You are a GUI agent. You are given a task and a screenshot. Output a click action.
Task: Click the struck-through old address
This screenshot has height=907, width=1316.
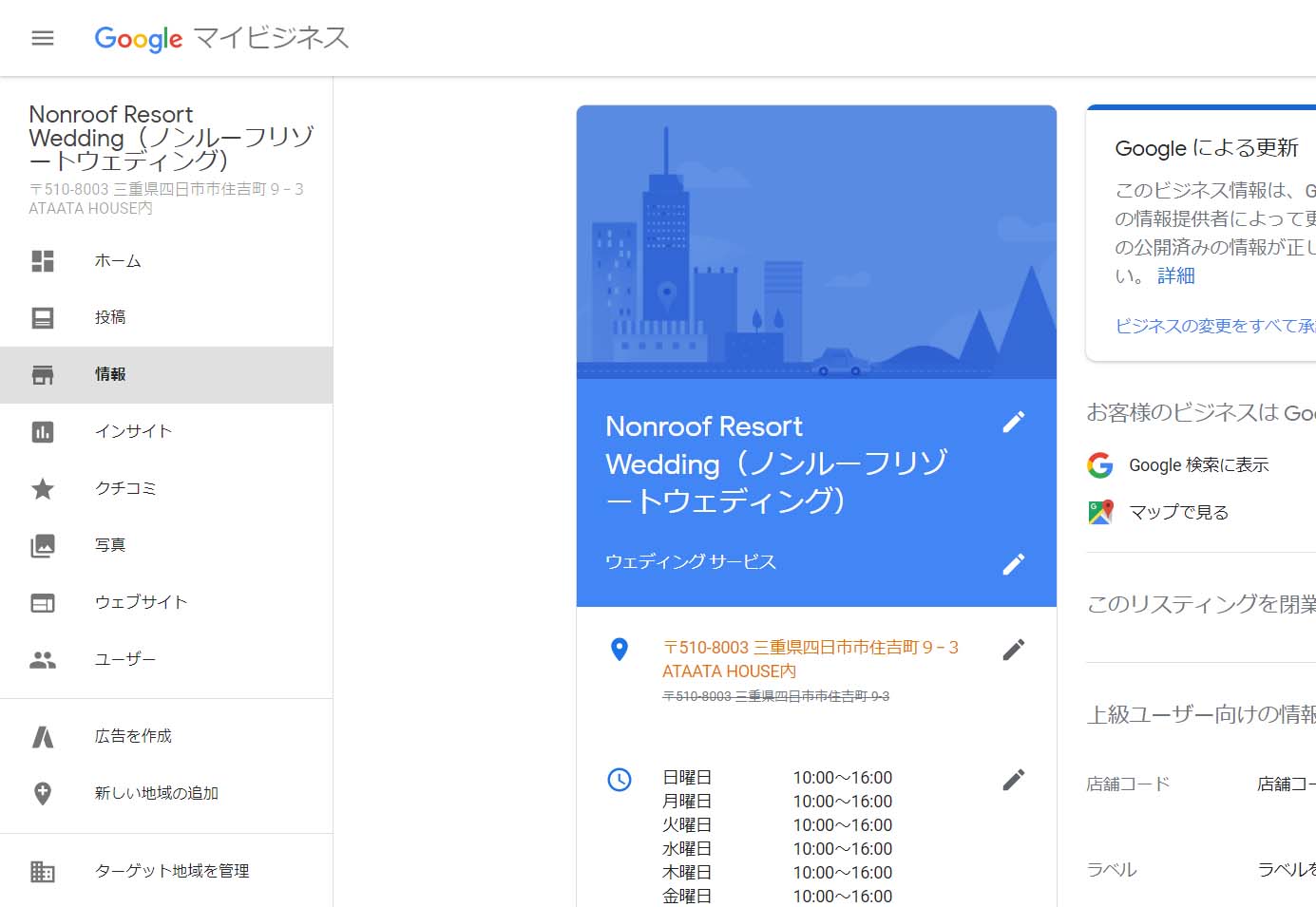click(x=776, y=696)
